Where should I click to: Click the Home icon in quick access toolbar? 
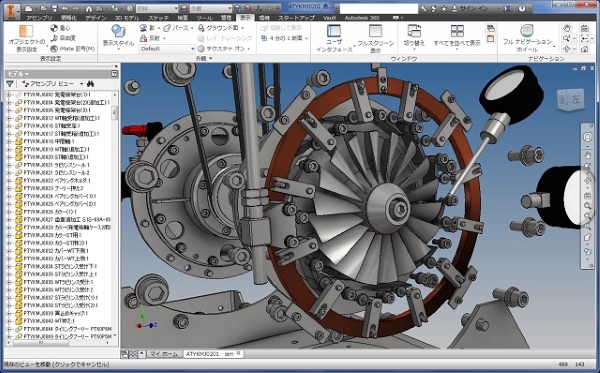tap(89, 8)
